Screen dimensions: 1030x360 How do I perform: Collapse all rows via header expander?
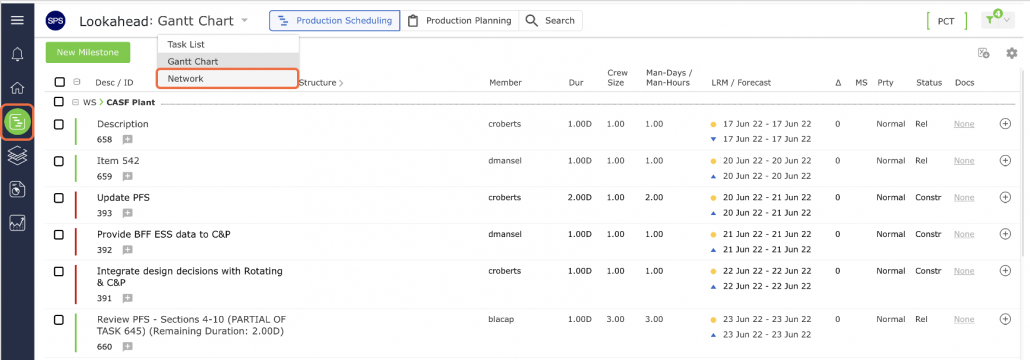(x=77, y=82)
